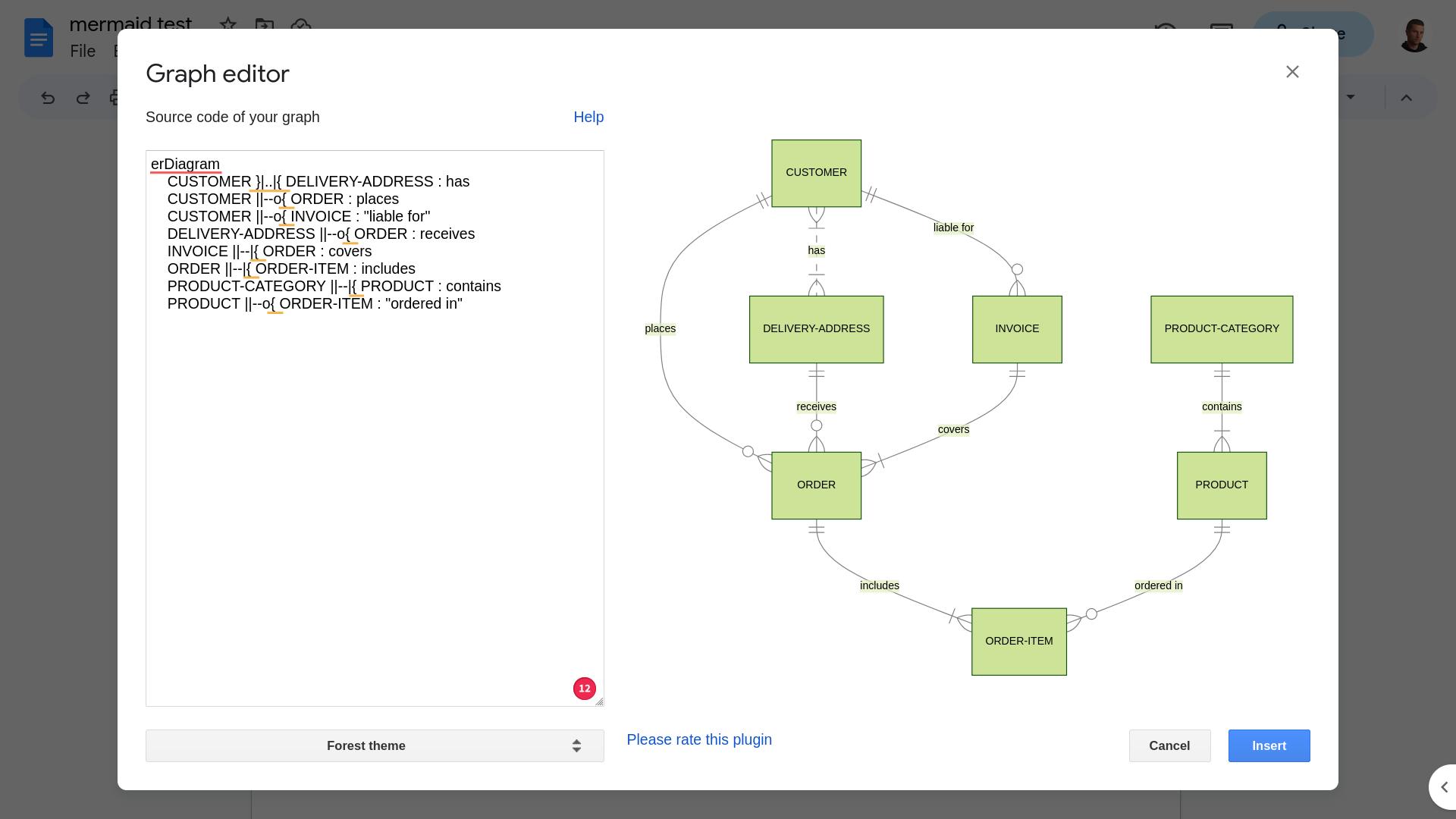Open the Google Docs home icon
The width and height of the screenshot is (1456, 819).
[x=38, y=37]
